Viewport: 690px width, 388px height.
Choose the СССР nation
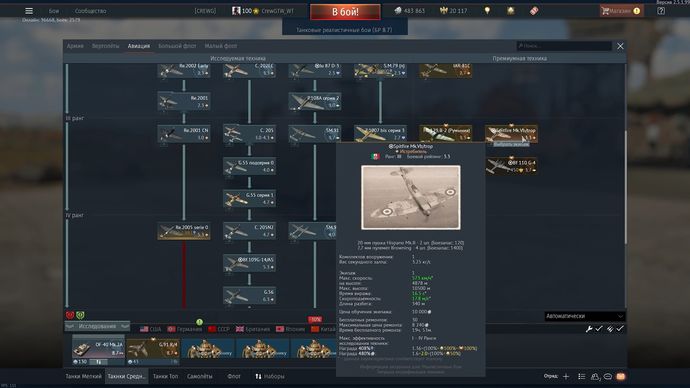(x=219, y=329)
